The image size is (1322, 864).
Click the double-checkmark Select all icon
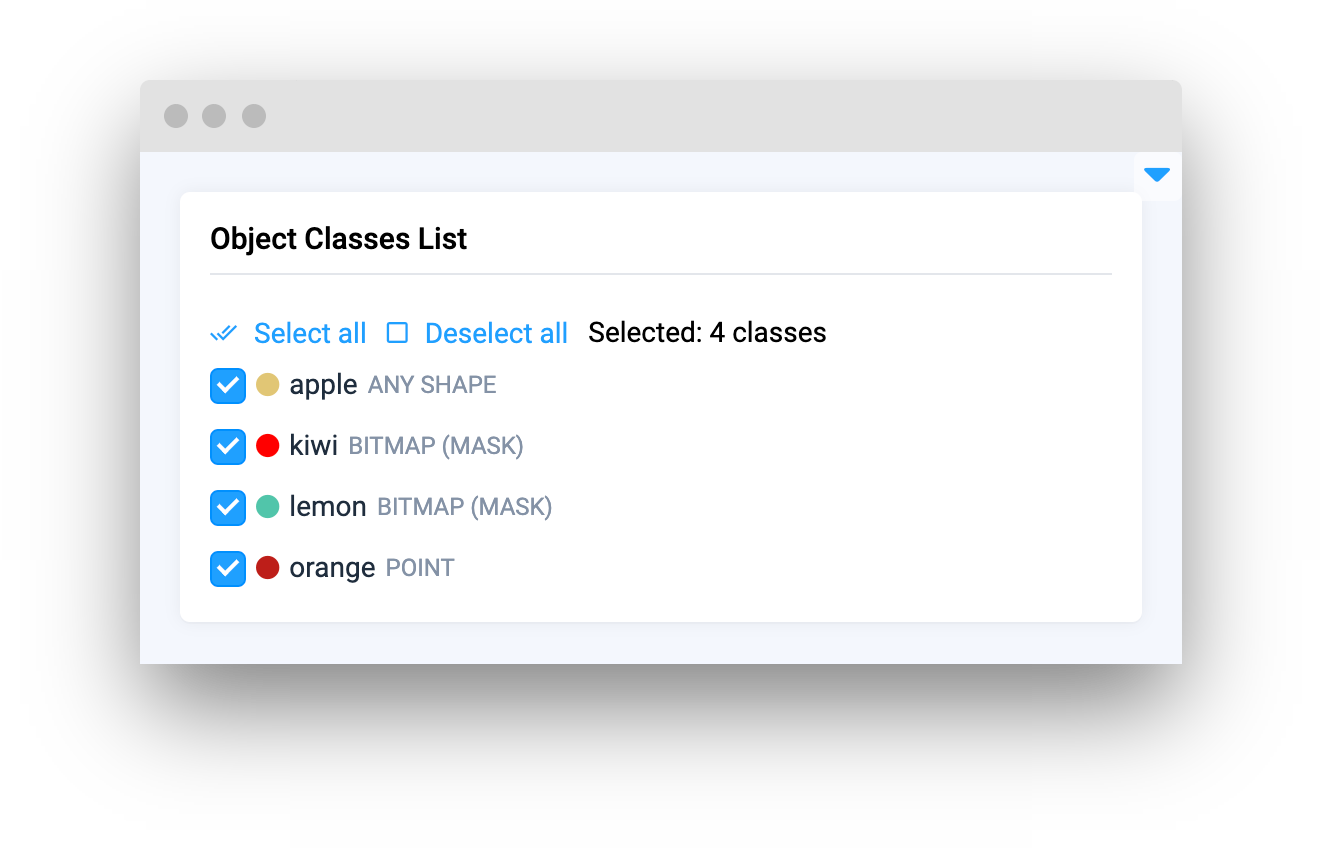[224, 333]
